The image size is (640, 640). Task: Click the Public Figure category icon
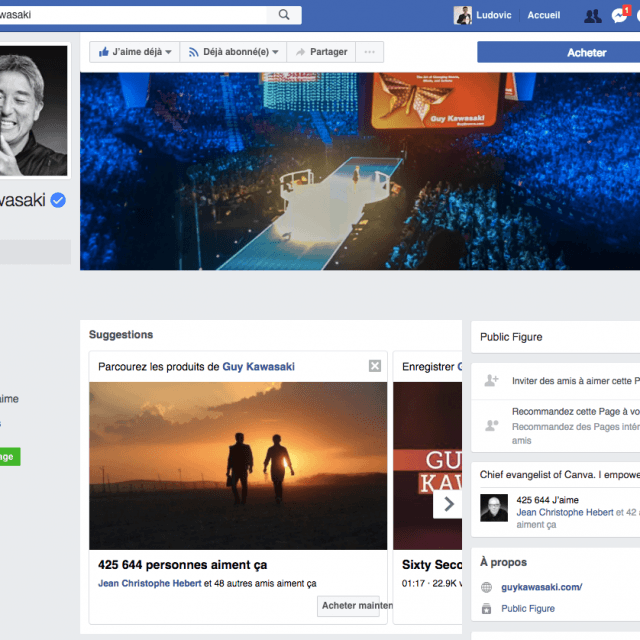486,609
